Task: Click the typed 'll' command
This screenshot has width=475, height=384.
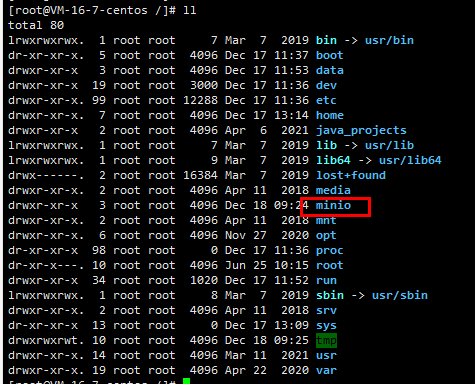Action: [x=190, y=10]
